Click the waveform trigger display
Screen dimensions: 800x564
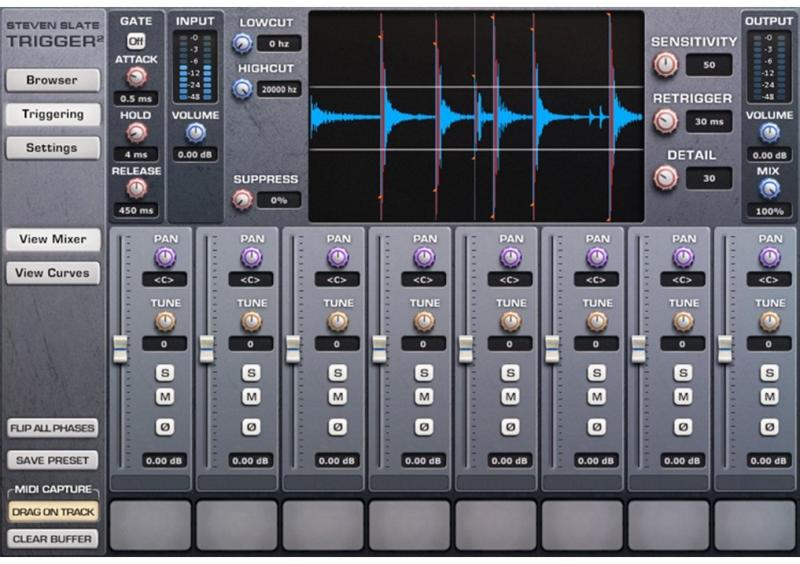click(x=477, y=116)
